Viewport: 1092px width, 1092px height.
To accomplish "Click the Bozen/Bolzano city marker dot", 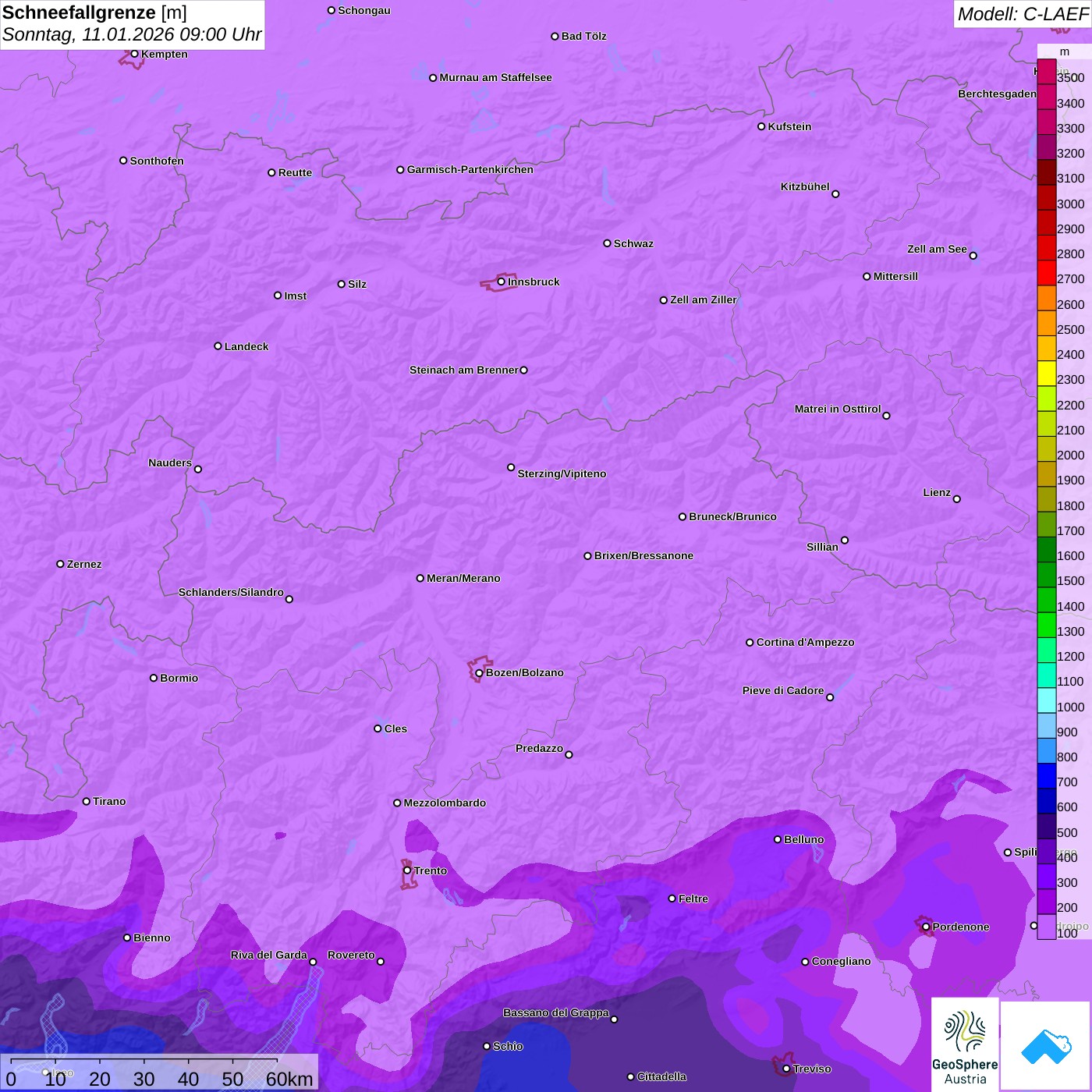I will click(479, 673).
